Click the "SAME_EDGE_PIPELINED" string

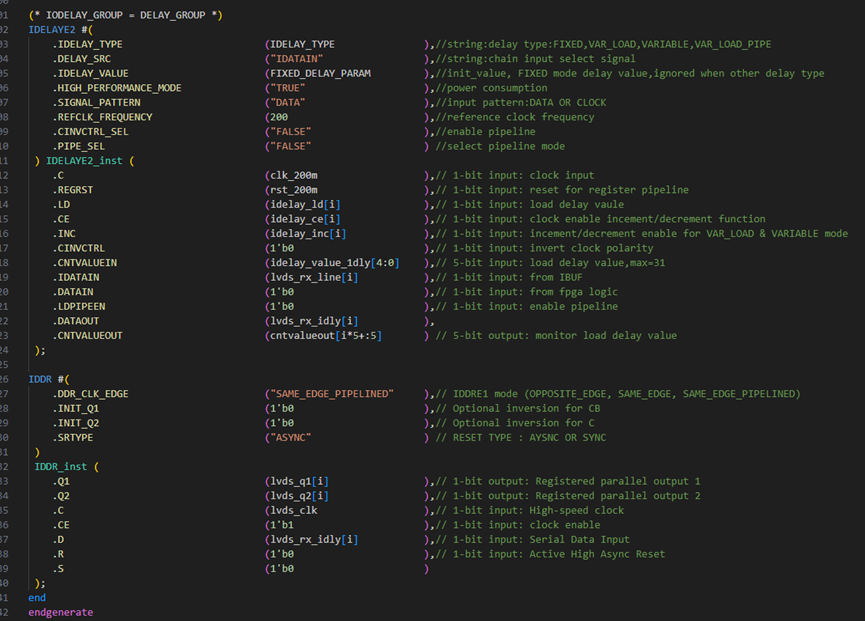pyautogui.click(x=332, y=394)
